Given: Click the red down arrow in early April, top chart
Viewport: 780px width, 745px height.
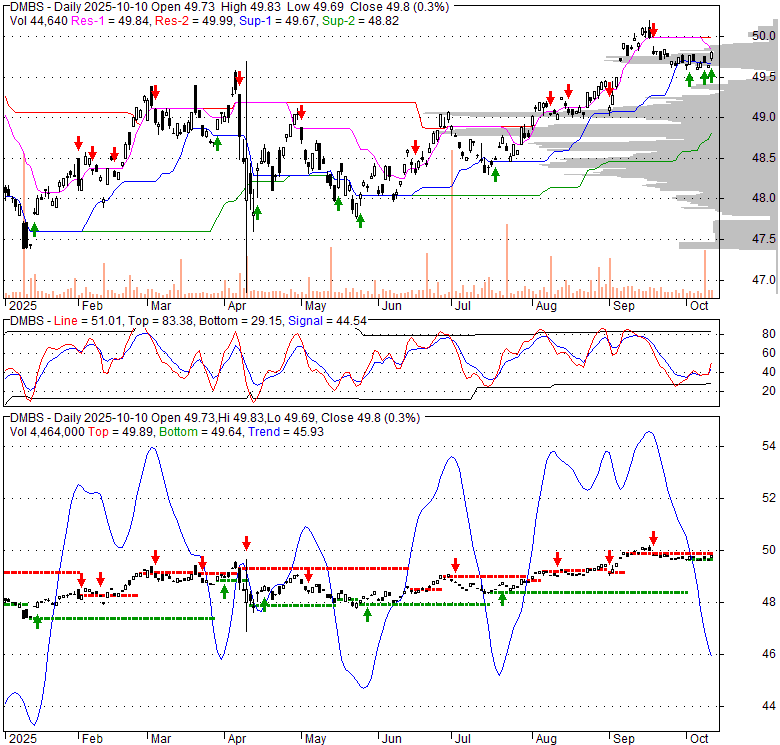Looking at the screenshot, I should coord(239,77).
